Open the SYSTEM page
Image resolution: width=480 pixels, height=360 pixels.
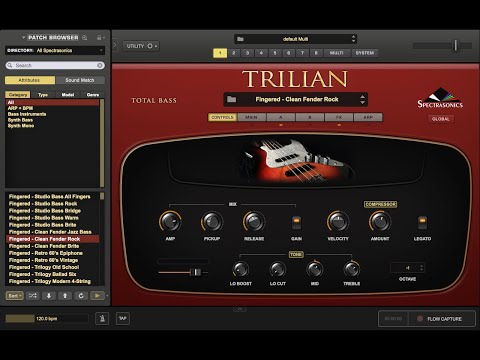pos(365,53)
